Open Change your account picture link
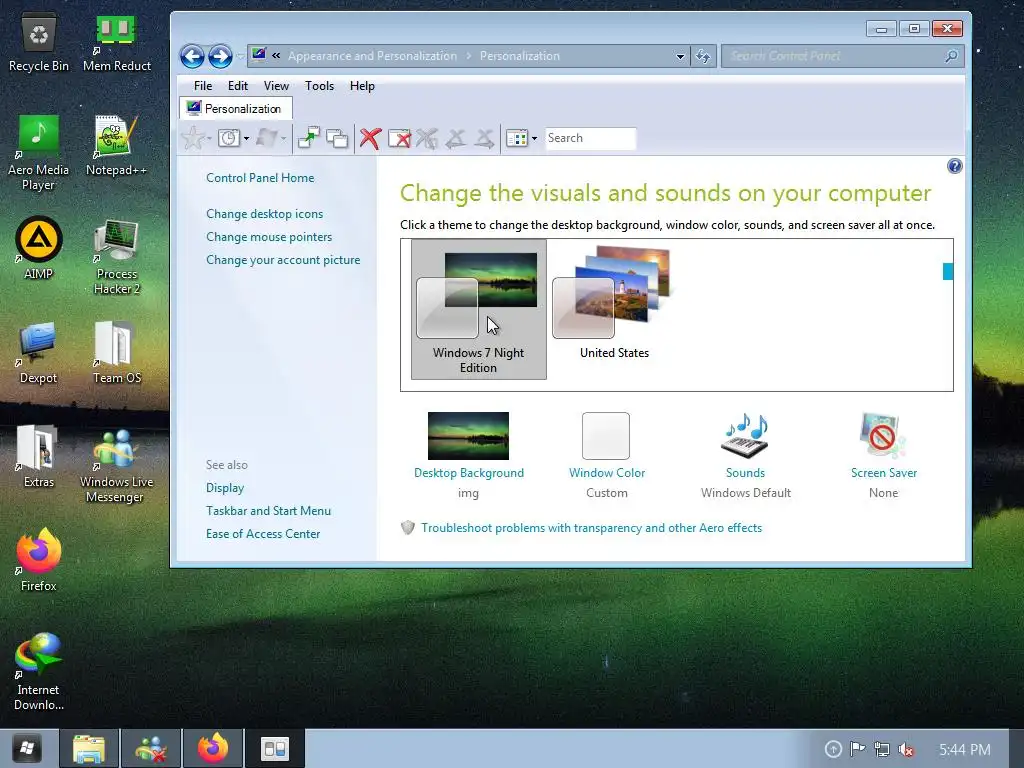 [283, 260]
